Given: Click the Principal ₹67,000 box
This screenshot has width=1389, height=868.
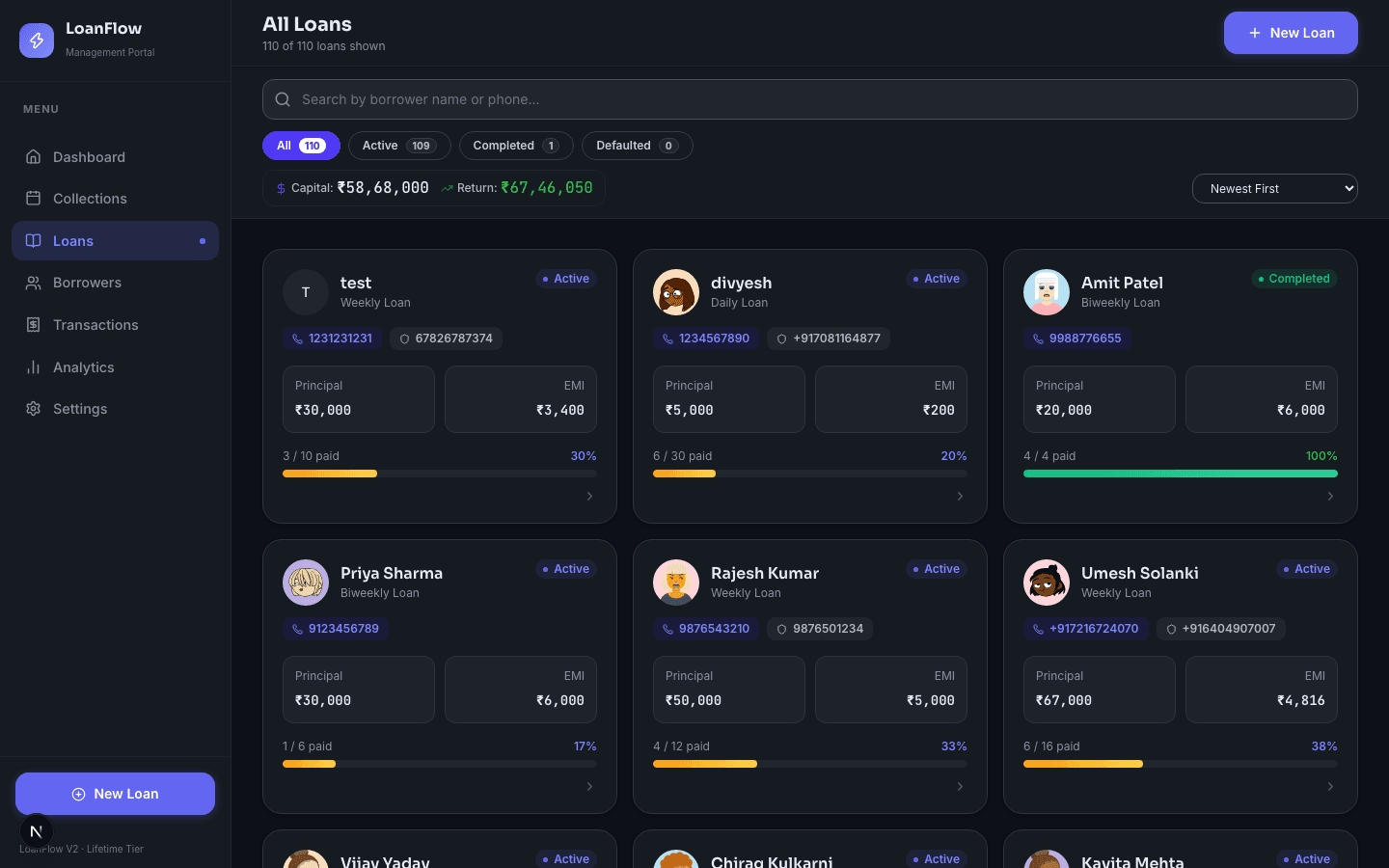Looking at the screenshot, I should pyautogui.click(x=1100, y=690).
